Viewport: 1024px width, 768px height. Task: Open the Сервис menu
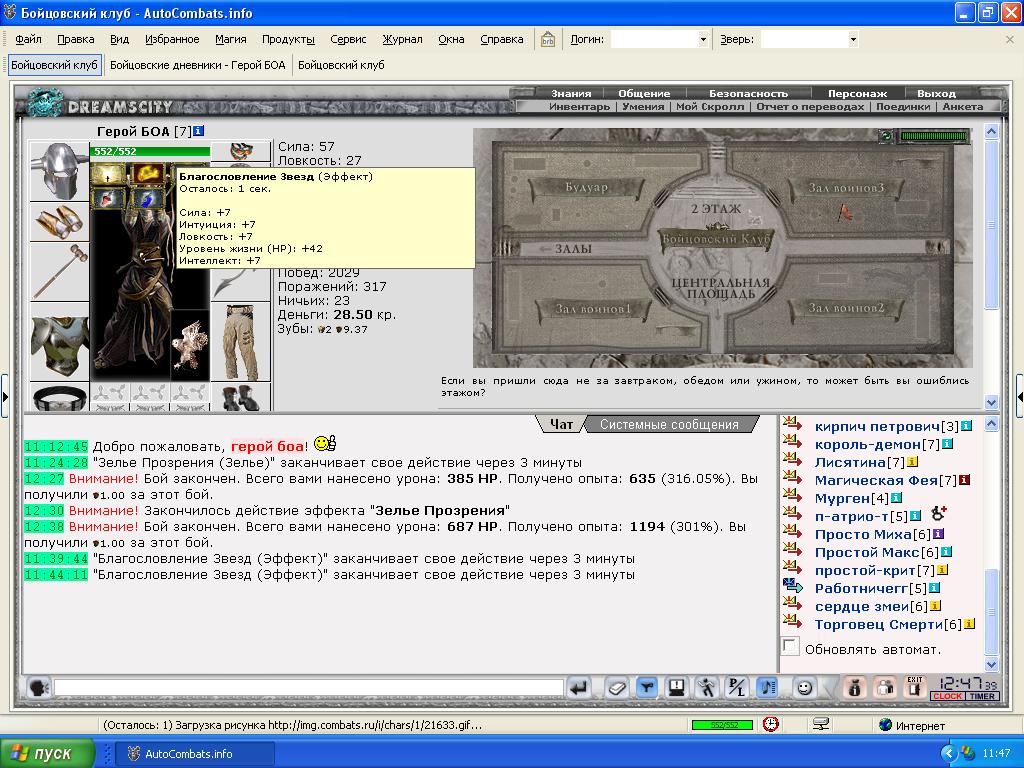[x=348, y=39]
